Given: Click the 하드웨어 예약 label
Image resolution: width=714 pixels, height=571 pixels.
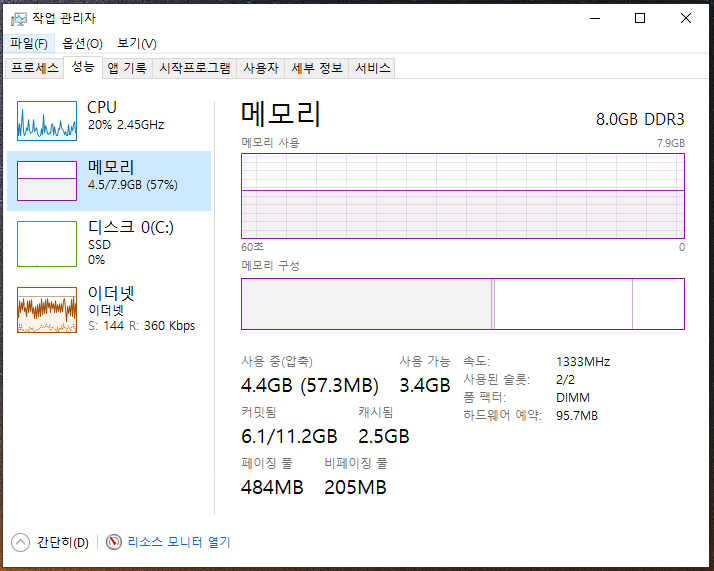Looking at the screenshot, I should (502, 415).
